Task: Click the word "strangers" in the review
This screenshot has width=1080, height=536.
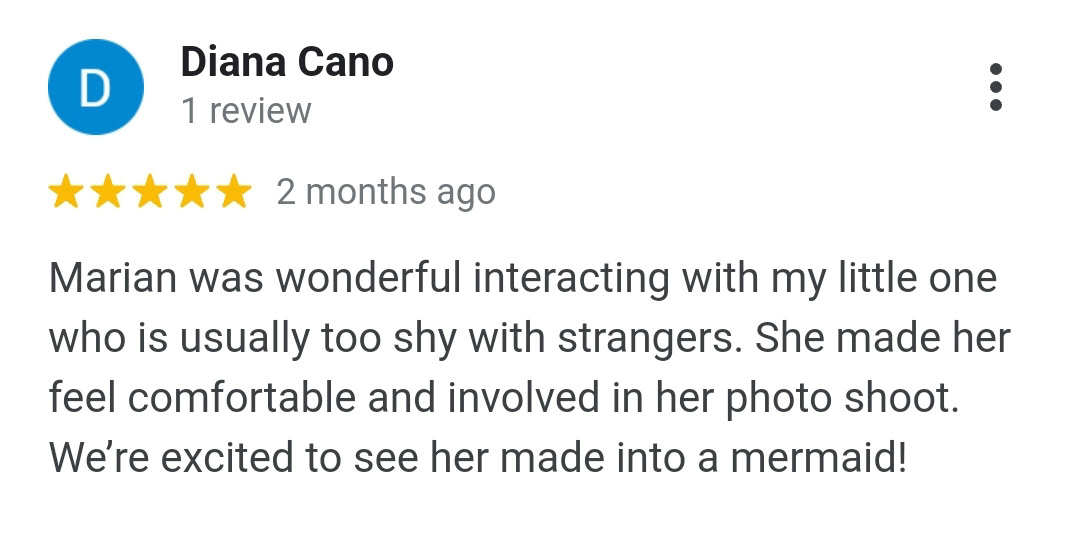Action: point(650,338)
